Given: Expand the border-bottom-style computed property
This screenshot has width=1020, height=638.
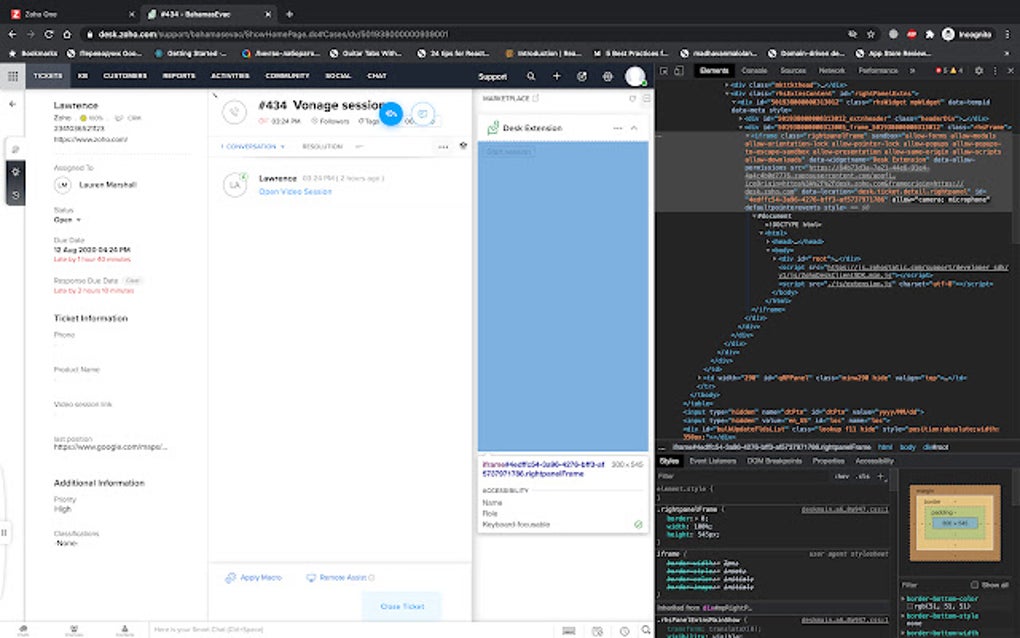Looking at the screenshot, I should [903, 615].
